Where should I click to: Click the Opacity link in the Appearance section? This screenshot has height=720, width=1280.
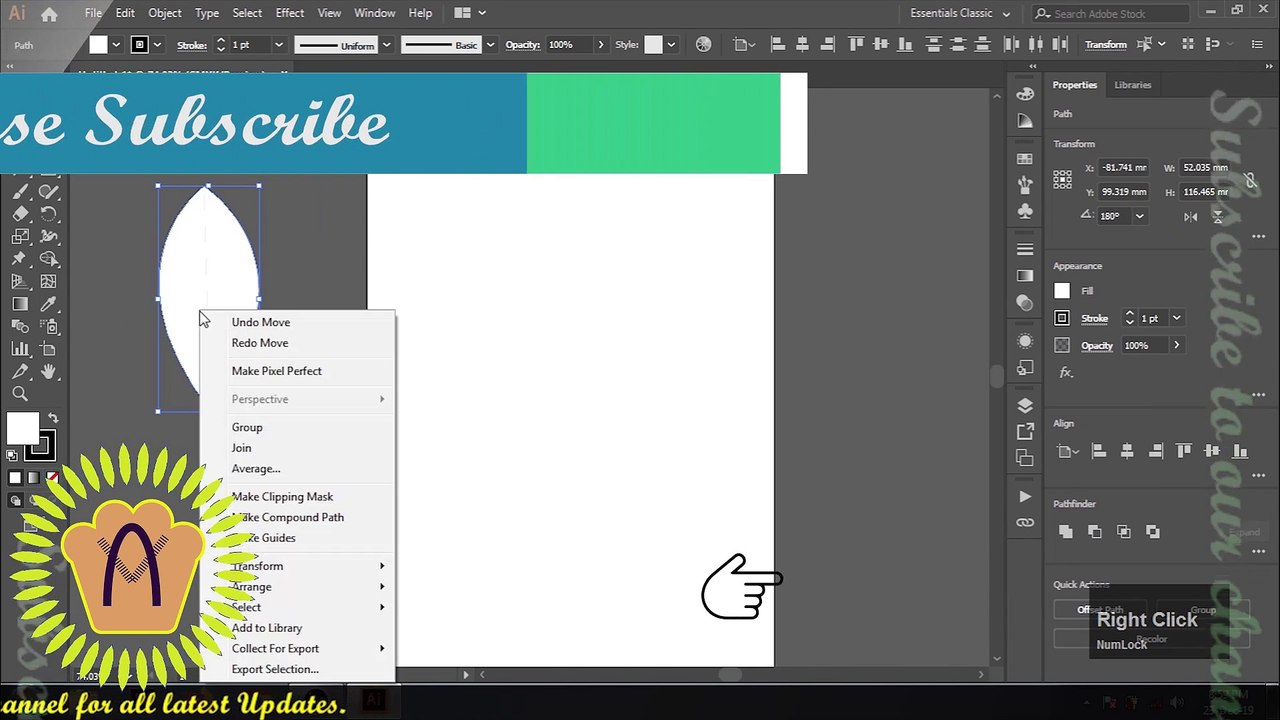pos(1097,346)
